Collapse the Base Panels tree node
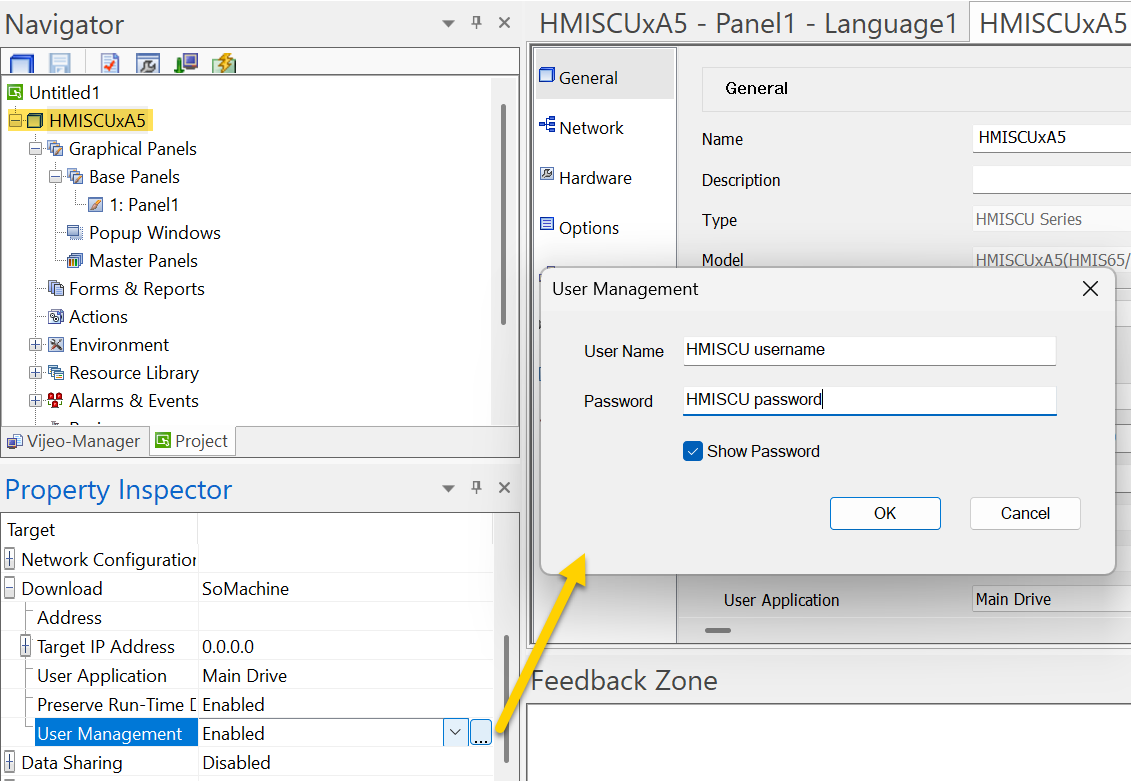Screen dimensions: 1131x781 (x=55, y=177)
